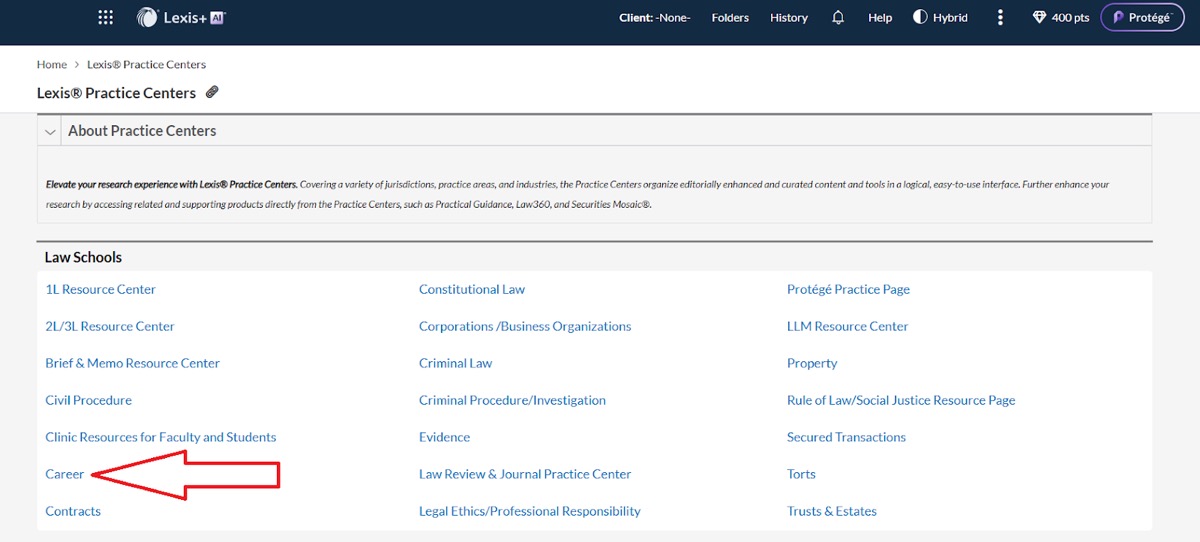1200x542 pixels.
Task: Go to Home breadcrumb
Action: pos(52,64)
